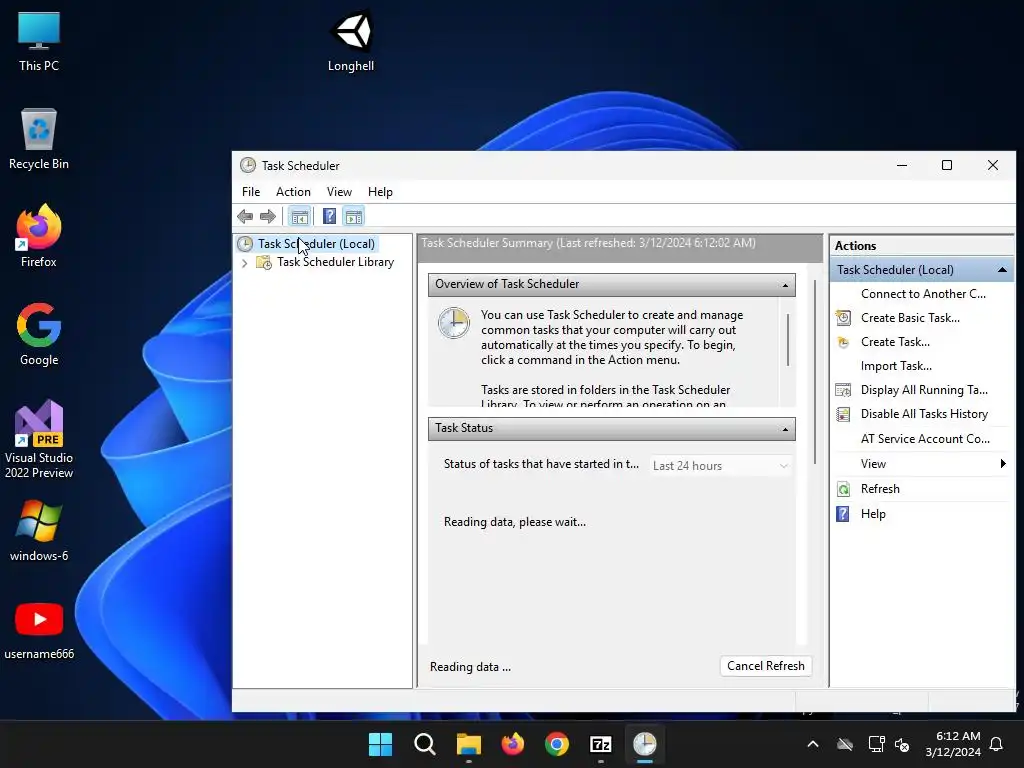Click Create Task action
Screen dimensions: 1024x768
point(895,342)
